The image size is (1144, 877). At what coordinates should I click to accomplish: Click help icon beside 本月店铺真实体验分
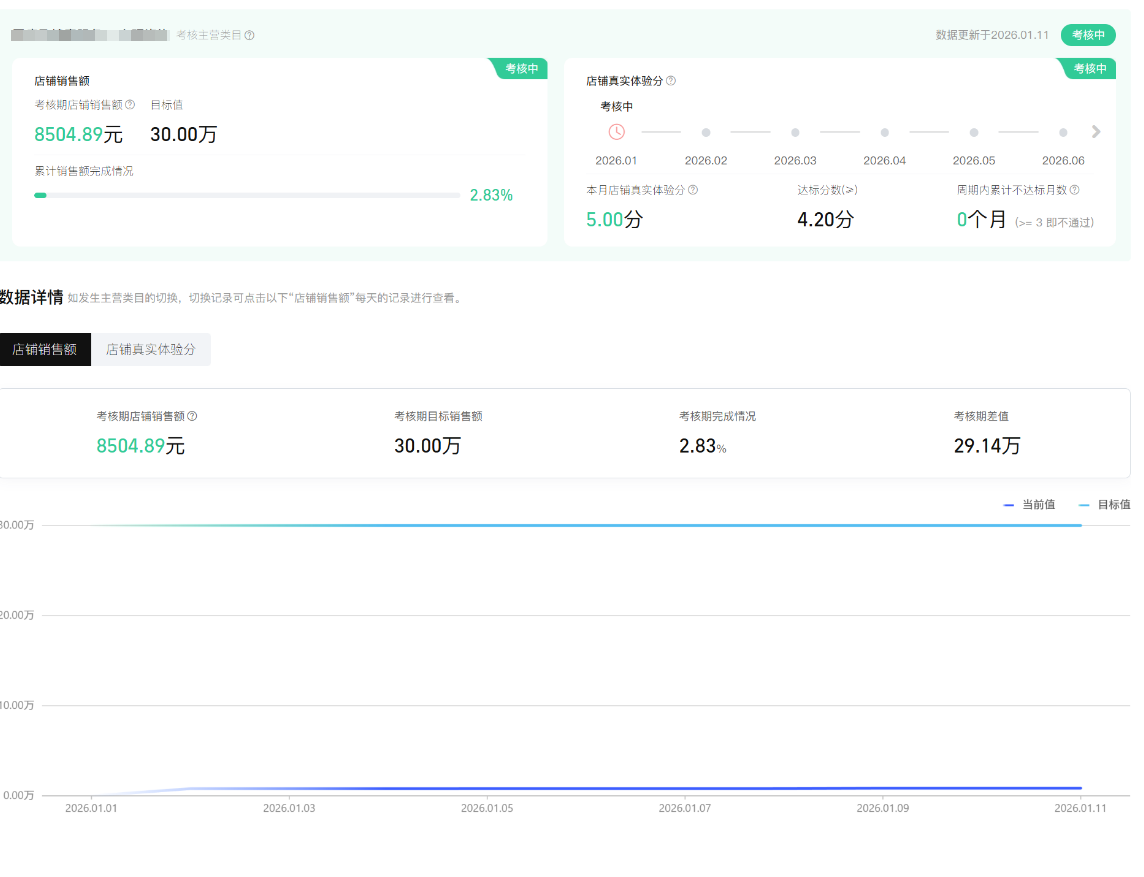[693, 190]
